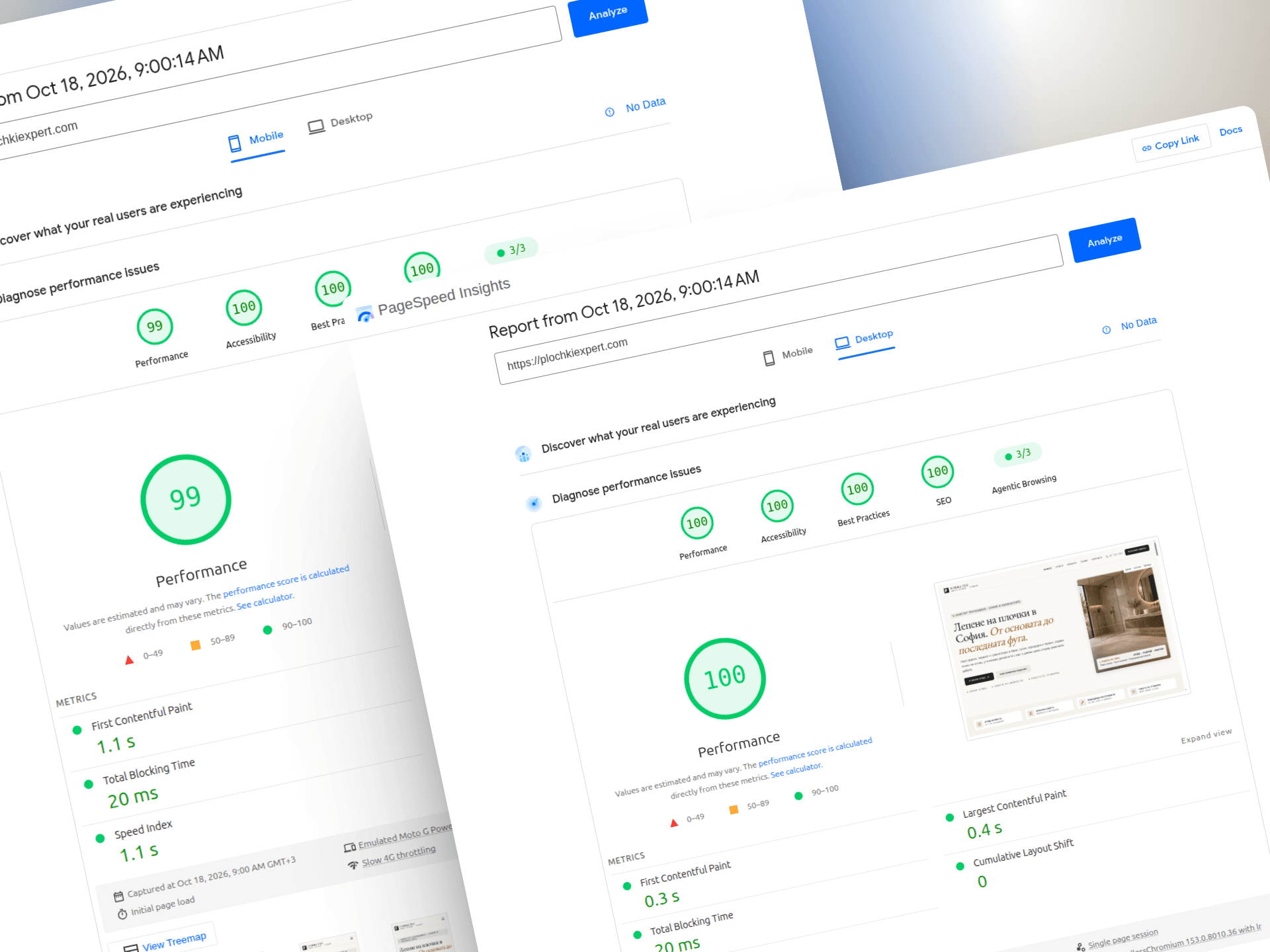Click the Cumulative Layout Shift metric label
Screen dimensions: 1270x952
tap(1023, 853)
